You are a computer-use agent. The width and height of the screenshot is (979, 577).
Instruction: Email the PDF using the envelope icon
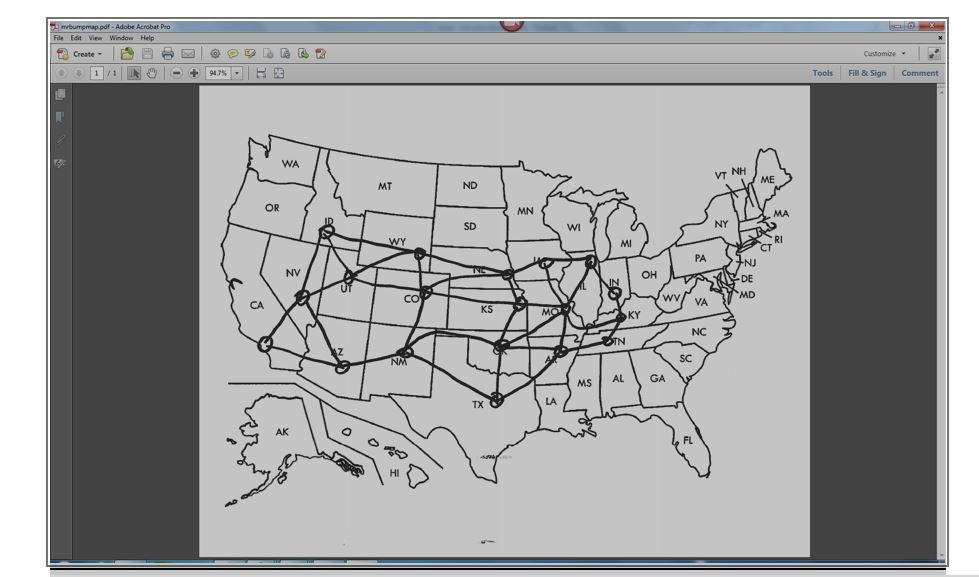coord(186,53)
